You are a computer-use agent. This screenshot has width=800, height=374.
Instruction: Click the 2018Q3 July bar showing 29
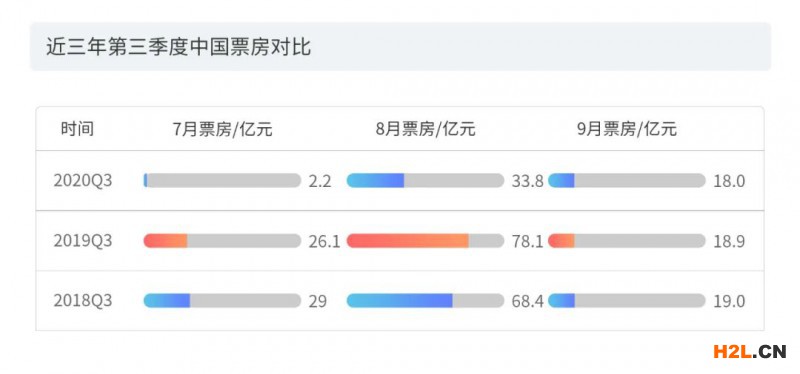(222, 301)
